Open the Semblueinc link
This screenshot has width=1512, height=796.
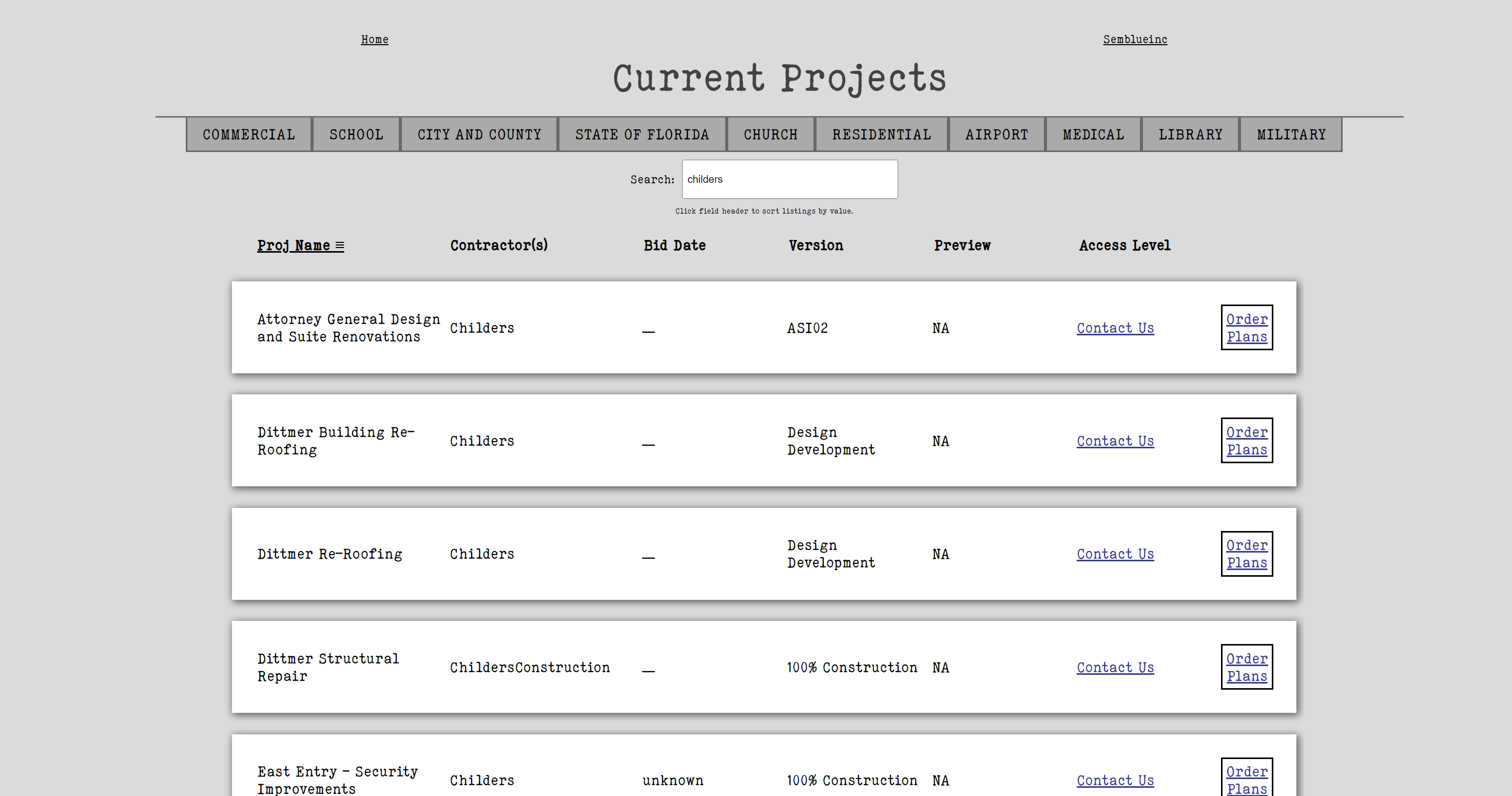pos(1135,40)
